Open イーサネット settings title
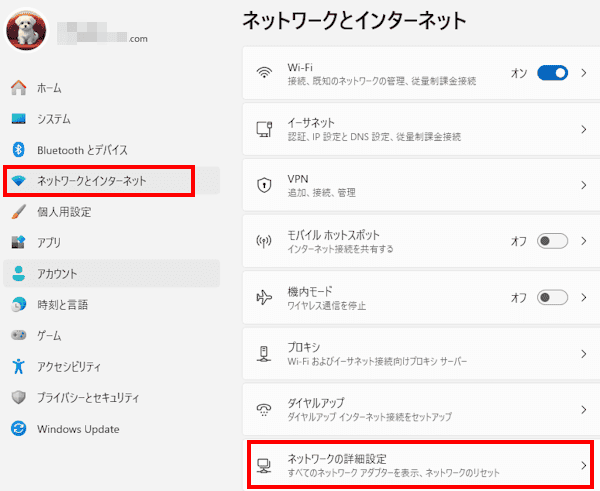Viewport: 600px width, 491px height. (x=311, y=123)
